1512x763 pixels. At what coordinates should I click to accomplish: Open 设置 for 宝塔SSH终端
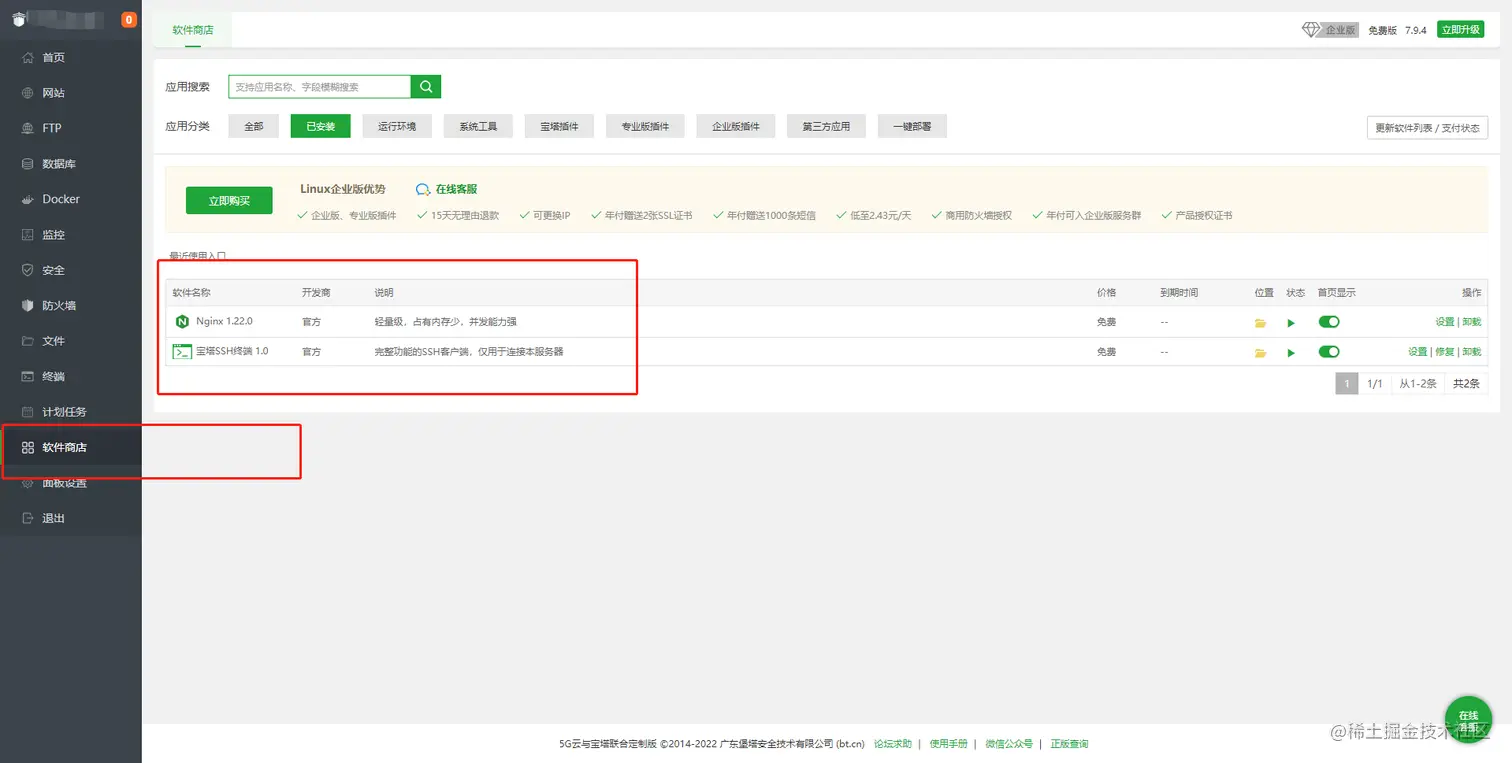tap(1418, 352)
